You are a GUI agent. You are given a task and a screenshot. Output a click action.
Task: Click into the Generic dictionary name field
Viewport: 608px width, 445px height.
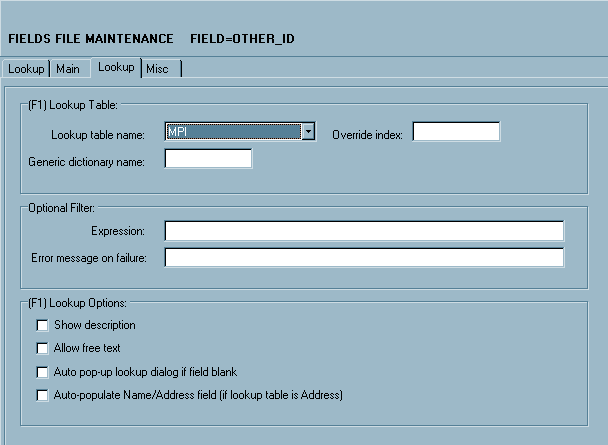[x=208, y=159]
